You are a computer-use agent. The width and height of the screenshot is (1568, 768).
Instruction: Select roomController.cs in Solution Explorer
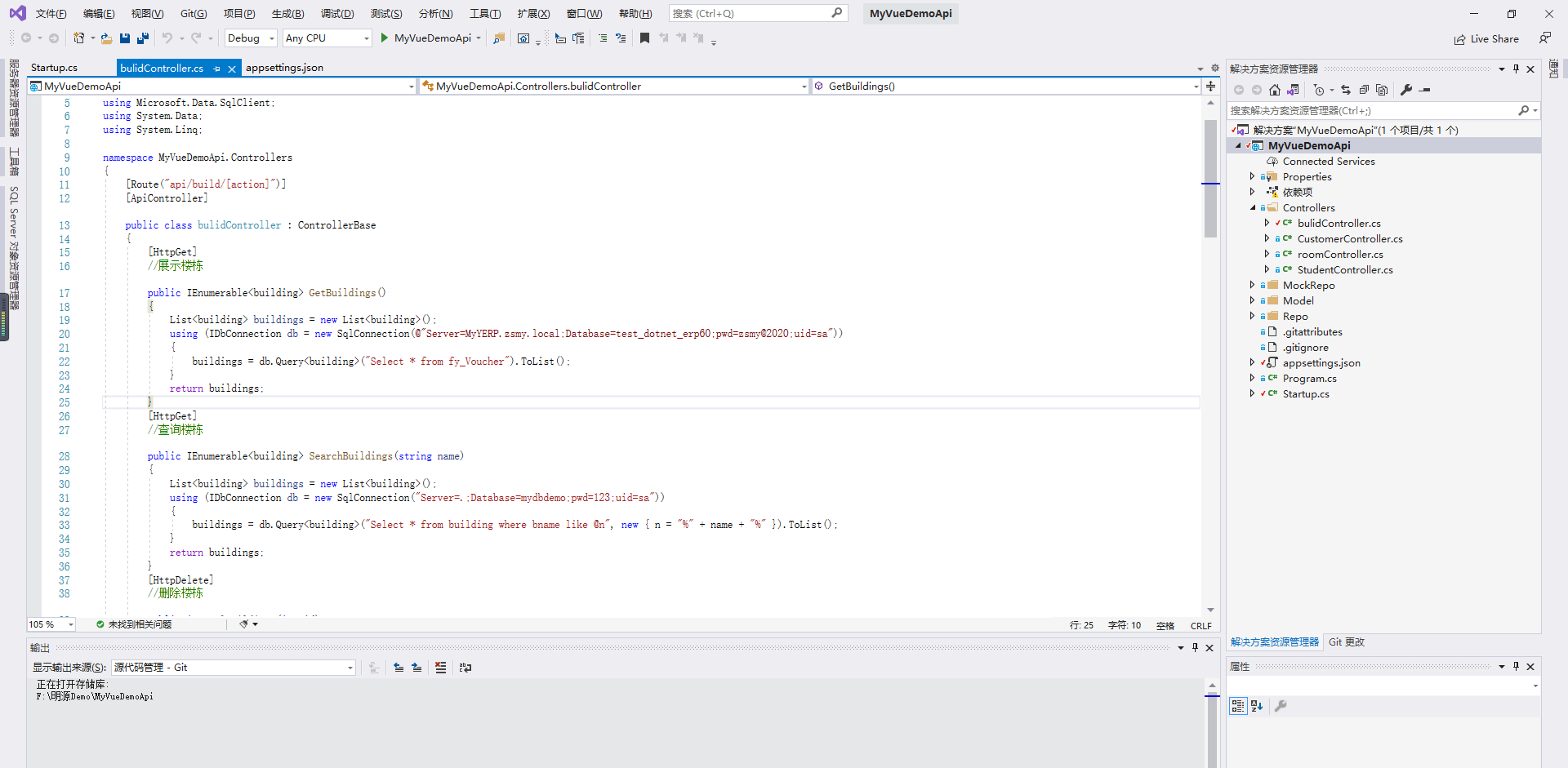1340,255
